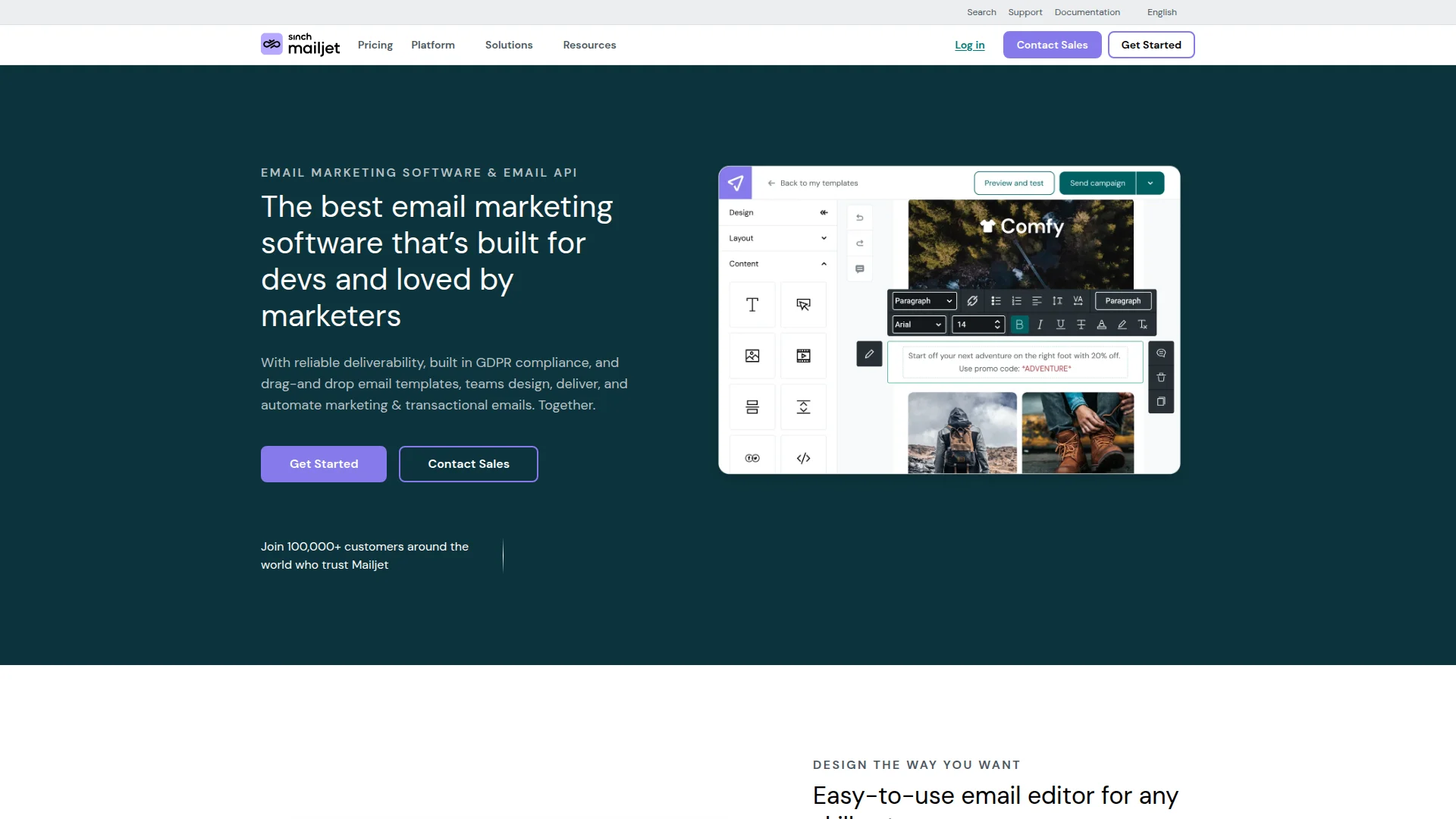Image resolution: width=1456 pixels, height=819 pixels.
Task: Select the Image content block
Action: [x=751, y=355]
